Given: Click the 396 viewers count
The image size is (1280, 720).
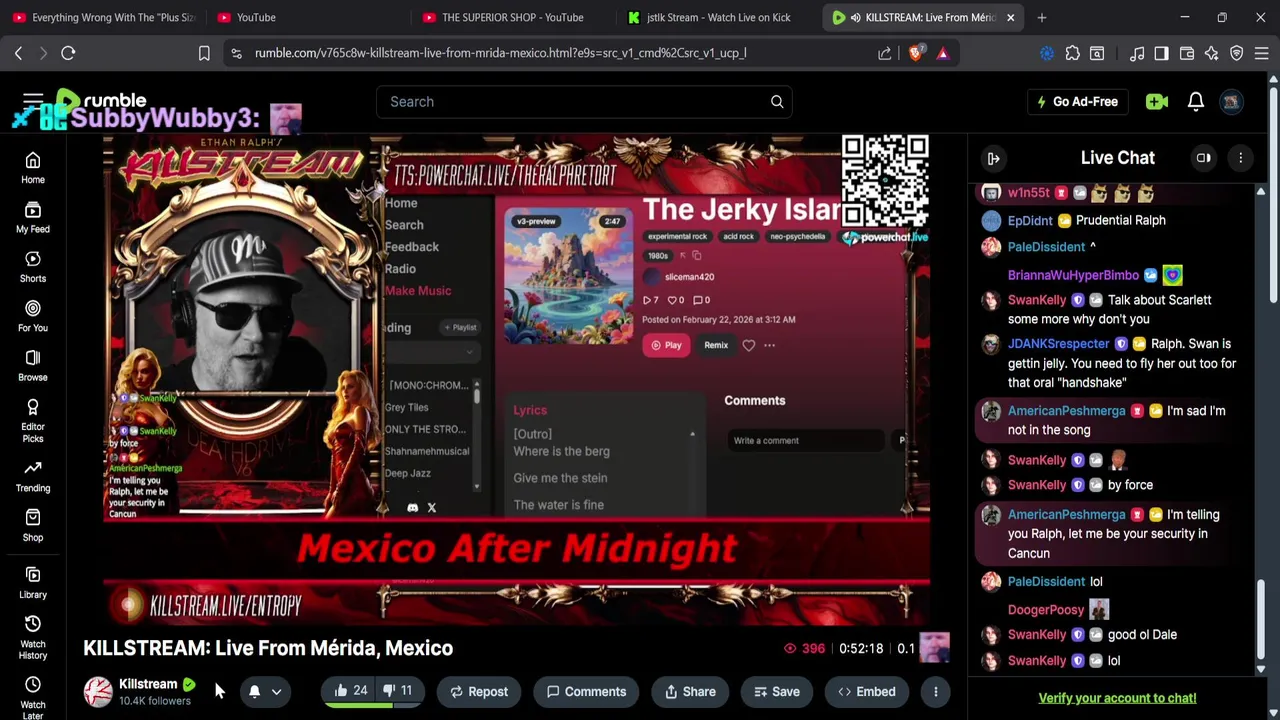Looking at the screenshot, I should click(804, 648).
